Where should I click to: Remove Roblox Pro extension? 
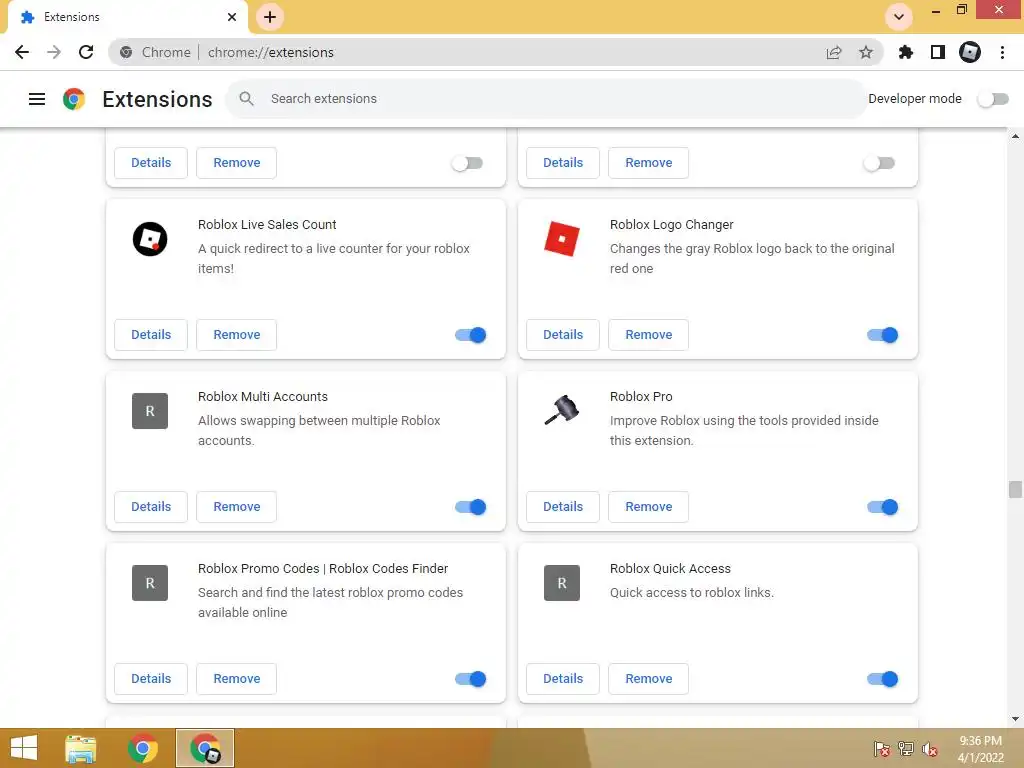point(648,507)
